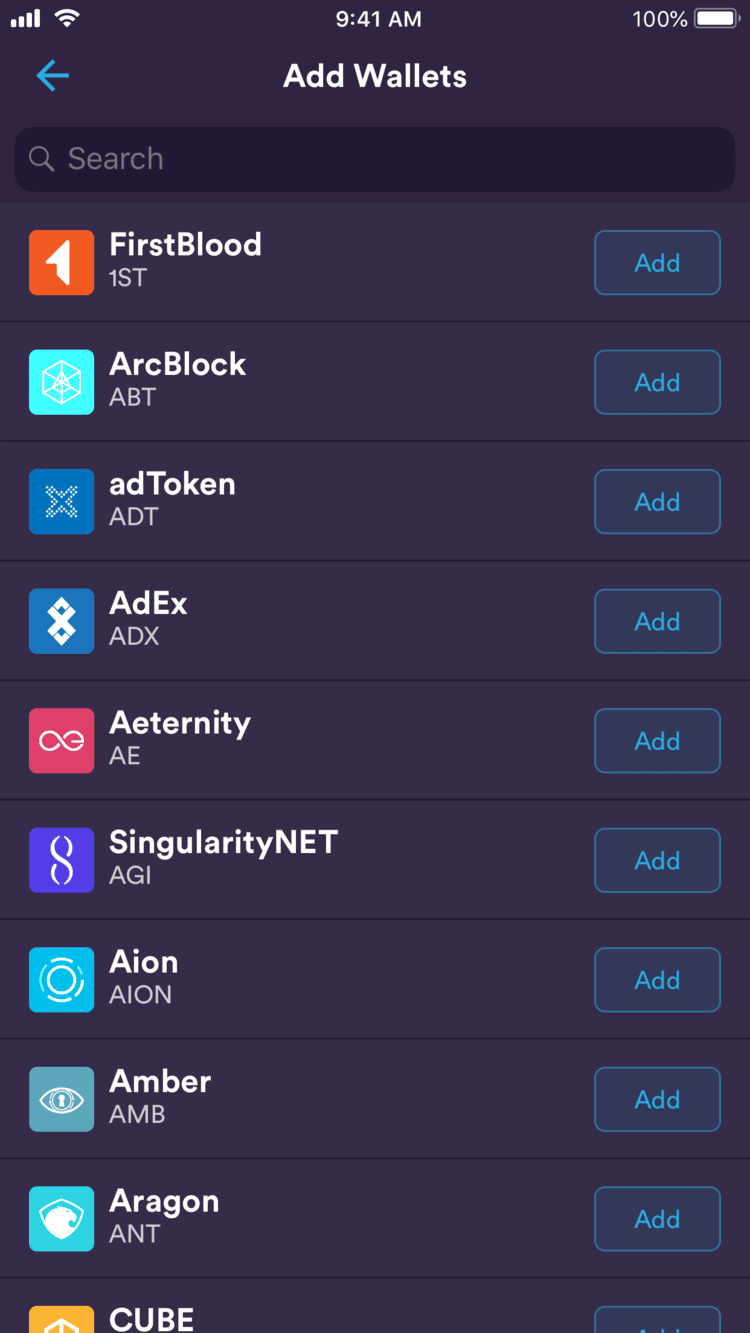
Task: Add the Amber AMB wallet
Action: tap(657, 1099)
